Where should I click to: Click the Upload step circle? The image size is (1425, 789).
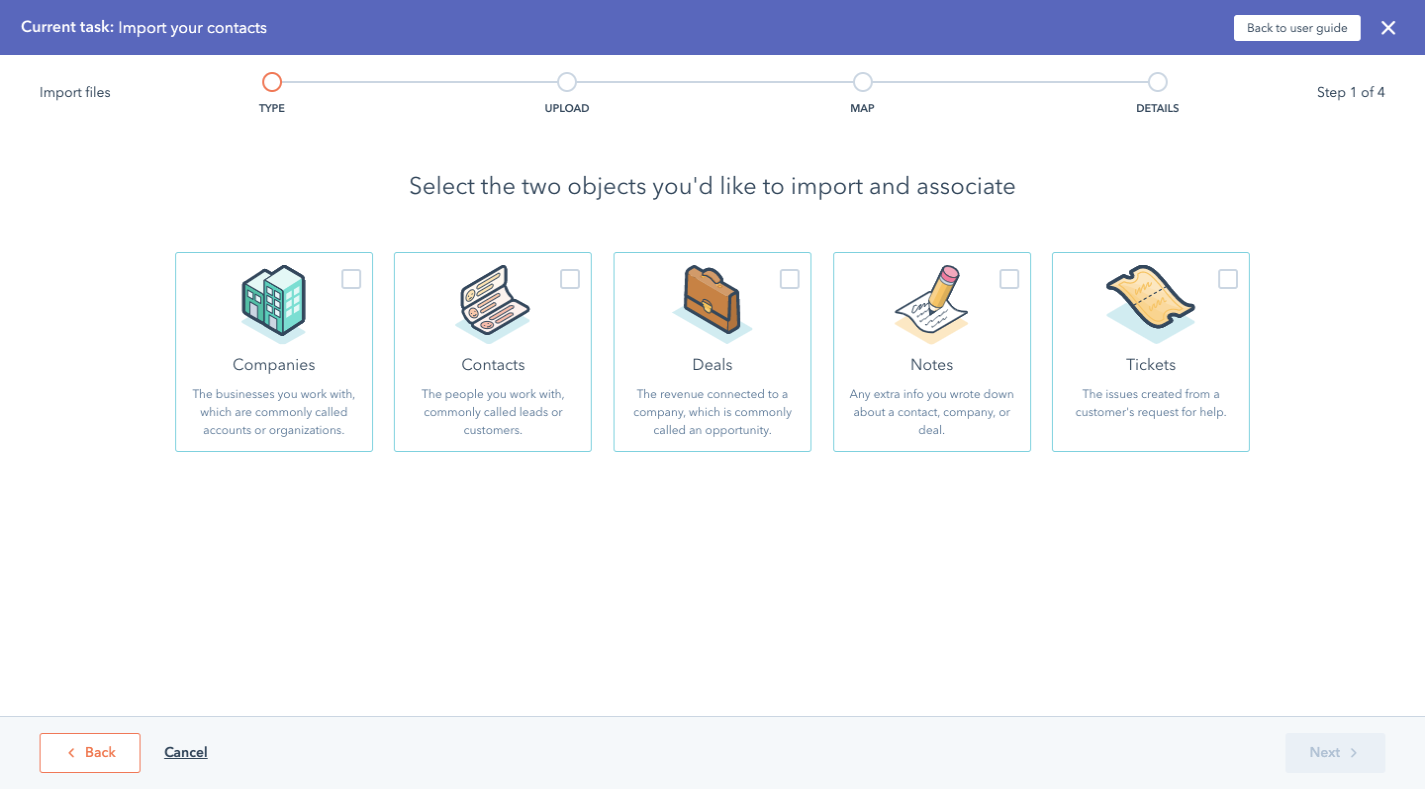tap(567, 82)
